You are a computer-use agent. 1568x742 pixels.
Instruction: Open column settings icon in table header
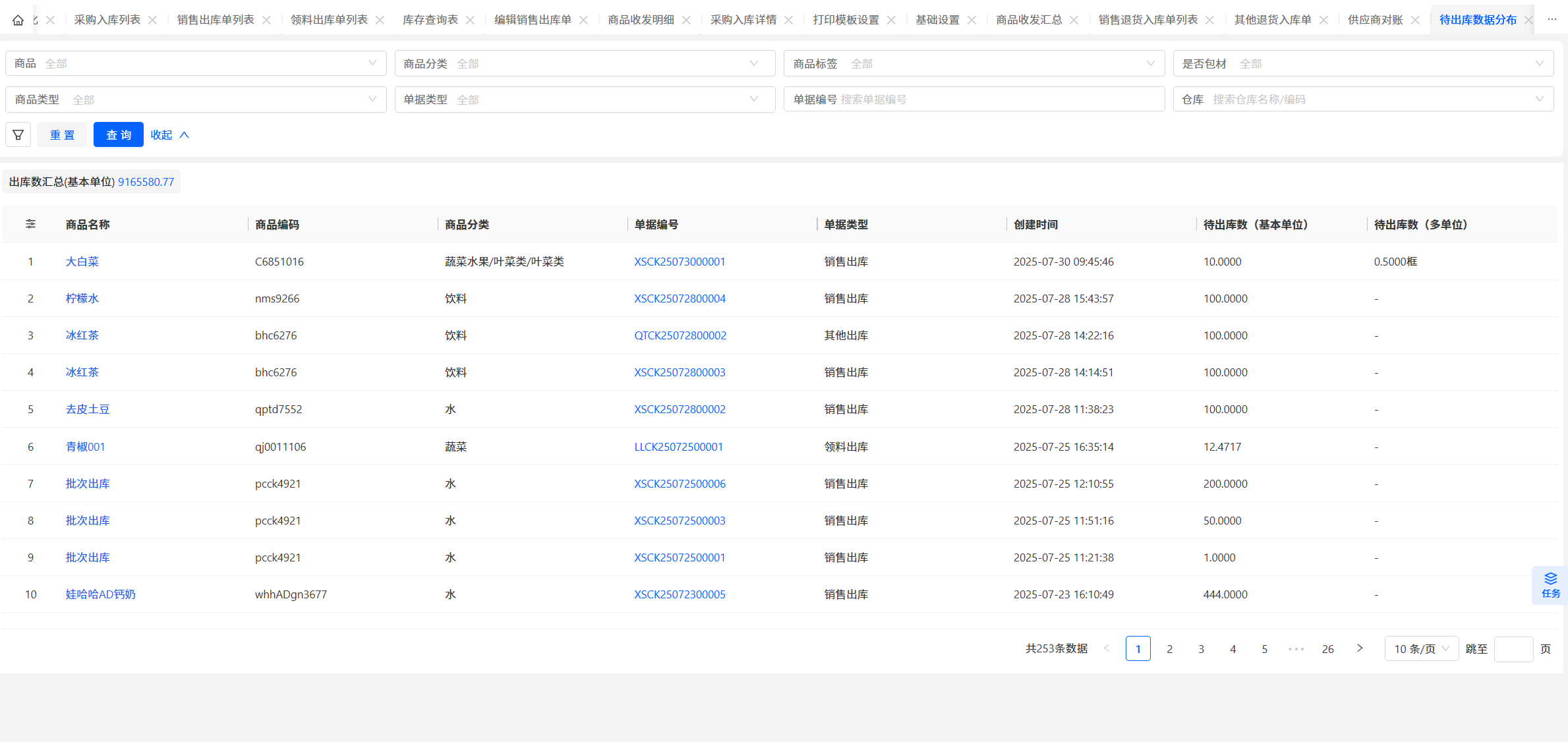click(30, 224)
